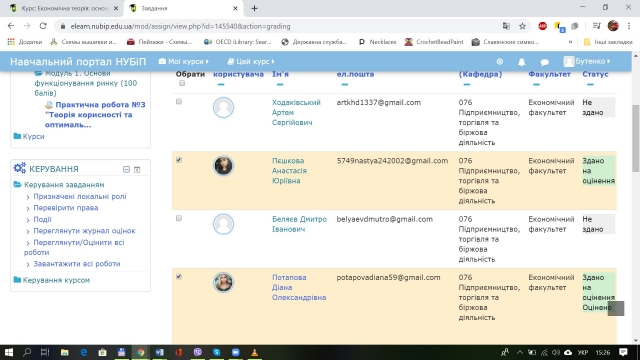The image size is (640, 360).
Task: Open Події menu item
Action: click(42, 220)
